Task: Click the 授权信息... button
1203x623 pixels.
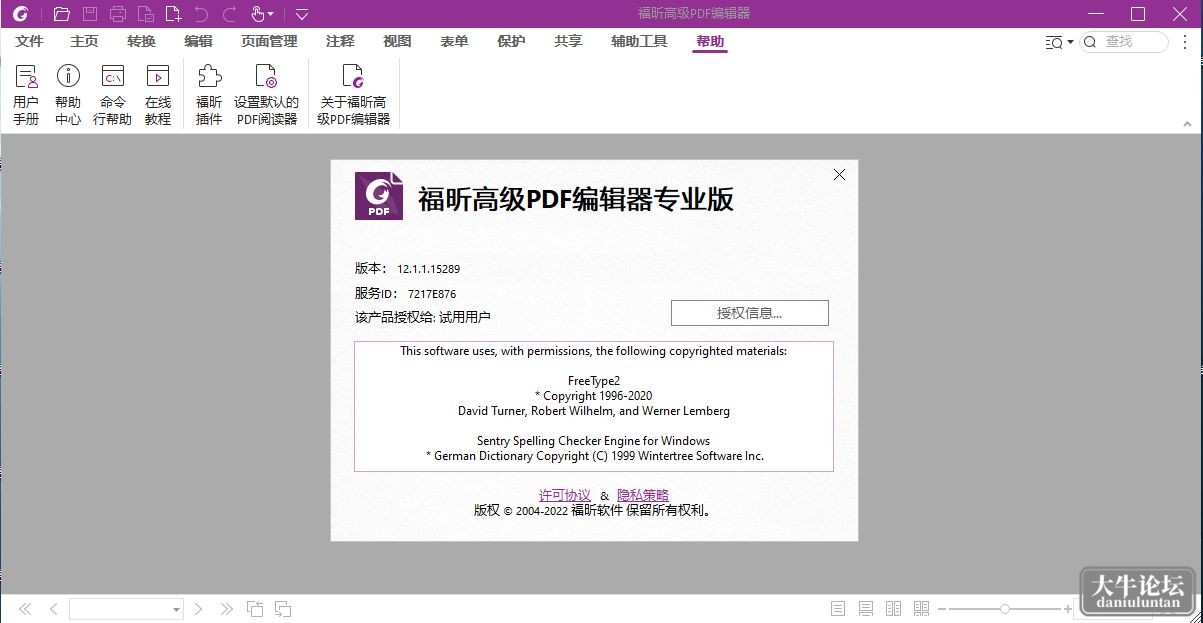Action: (x=750, y=313)
